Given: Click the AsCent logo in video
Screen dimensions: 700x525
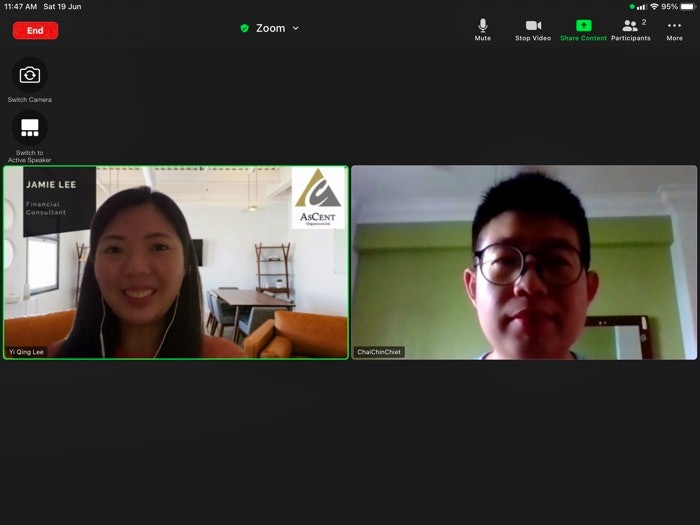Looking at the screenshot, I should 318,197.
